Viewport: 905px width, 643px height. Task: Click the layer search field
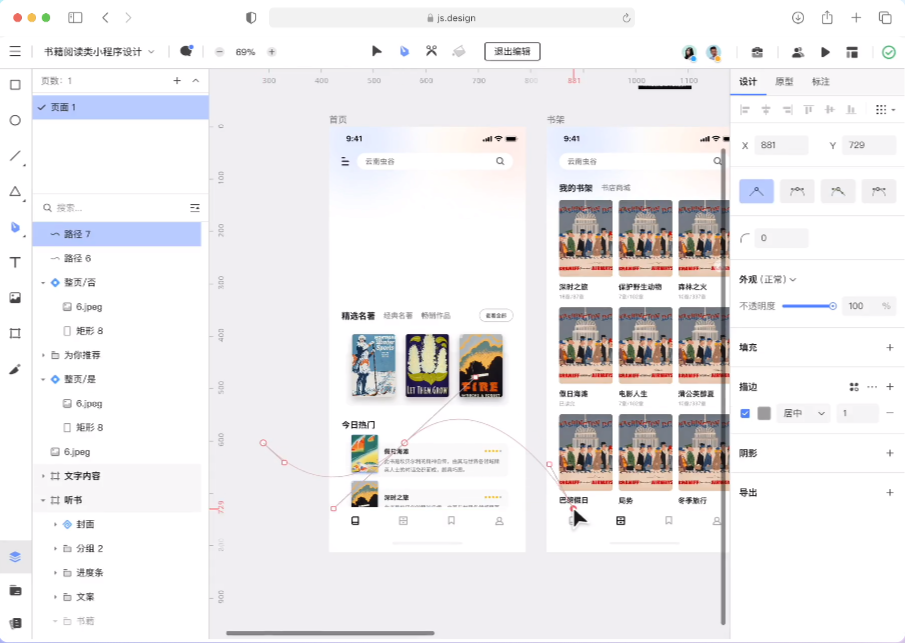114,208
